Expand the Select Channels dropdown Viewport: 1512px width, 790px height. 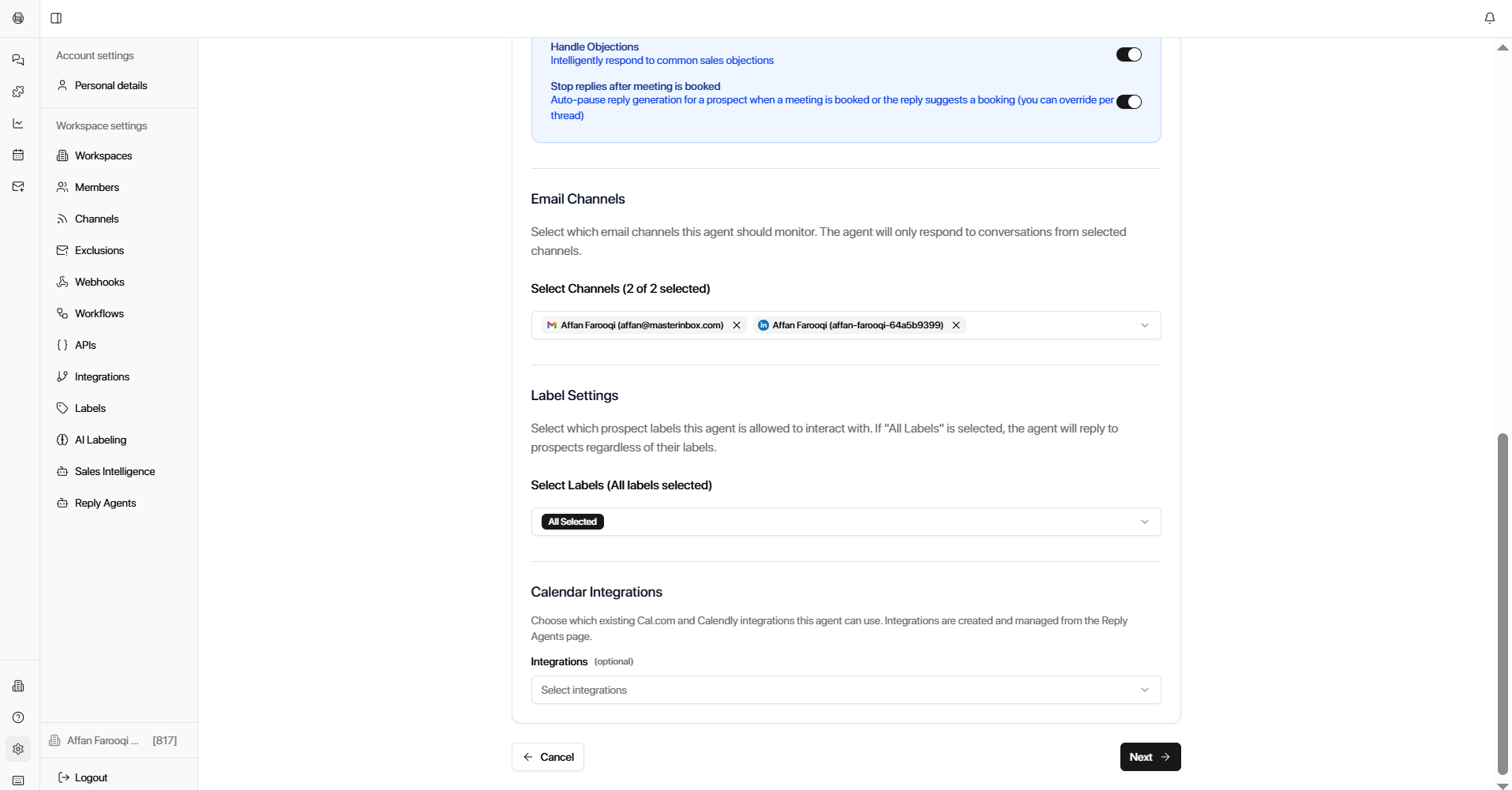pyautogui.click(x=1144, y=325)
